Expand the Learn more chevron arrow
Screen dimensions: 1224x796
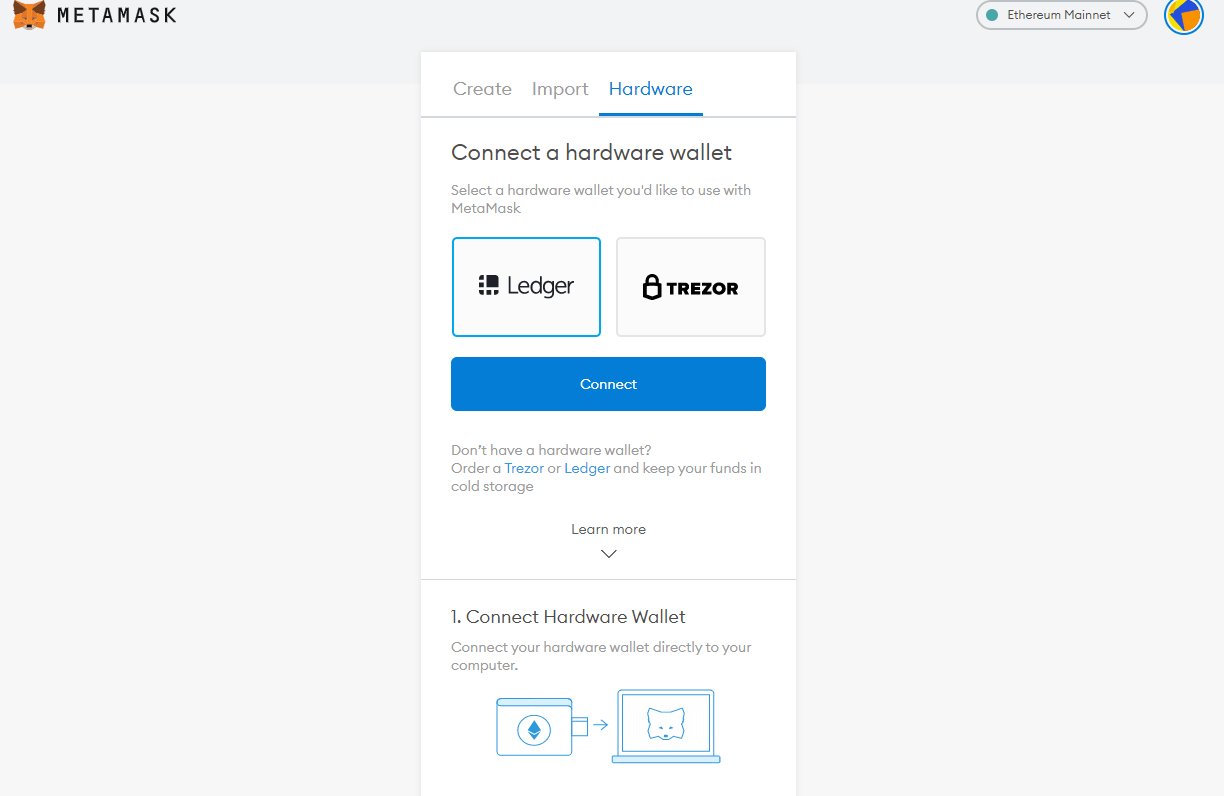(608, 553)
